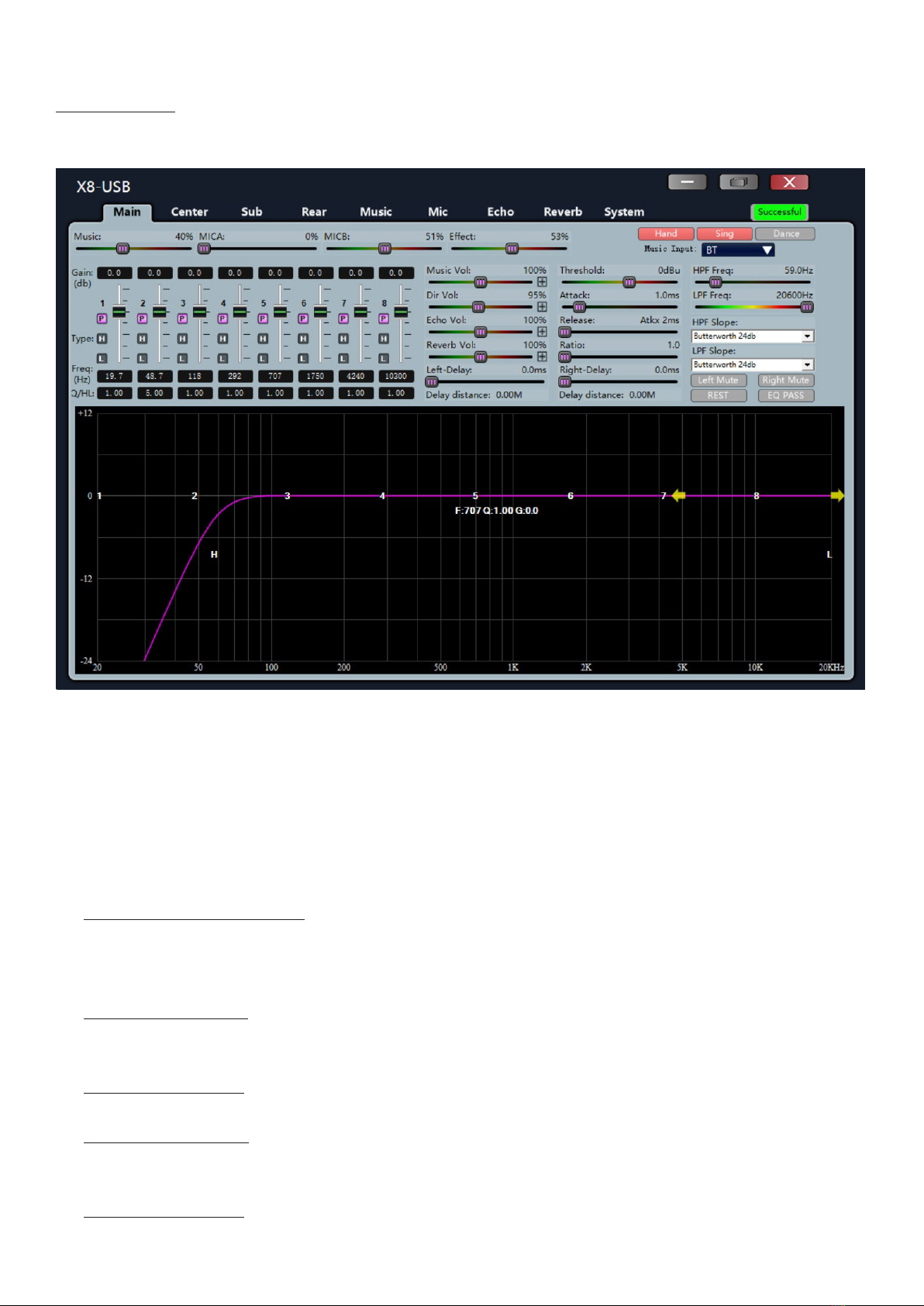Click the band 1 Gain field showing 0.0
Viewport: 924px width, 1306px height.
point(114,273)
